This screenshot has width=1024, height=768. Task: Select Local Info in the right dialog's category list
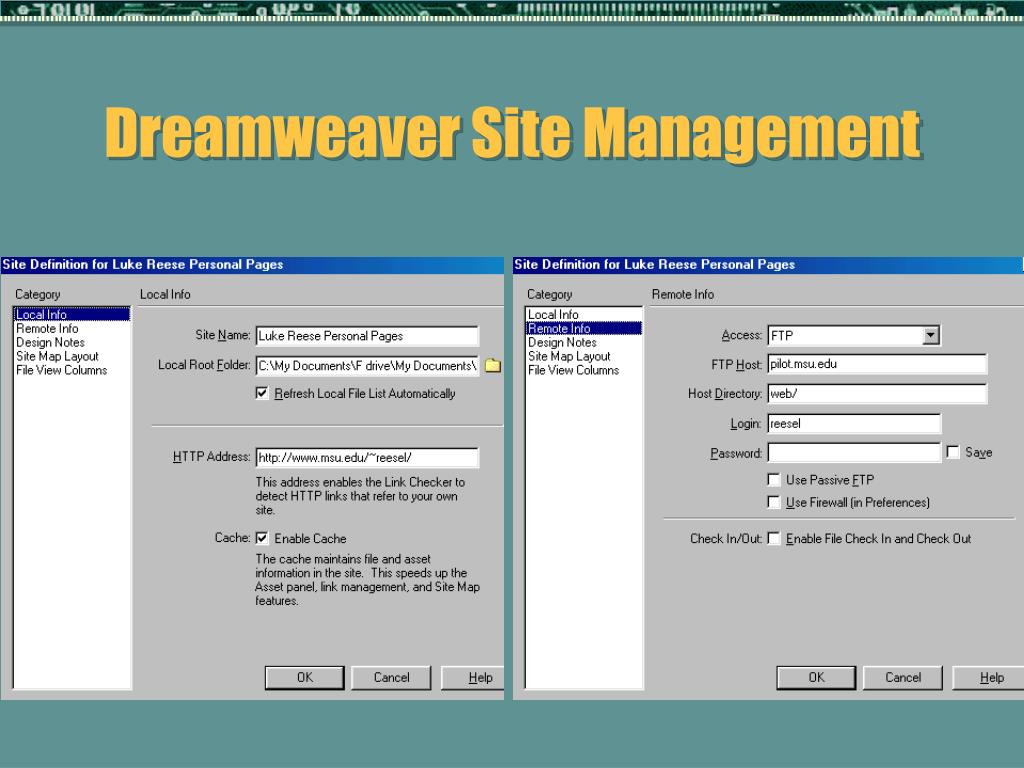[584, 314]
